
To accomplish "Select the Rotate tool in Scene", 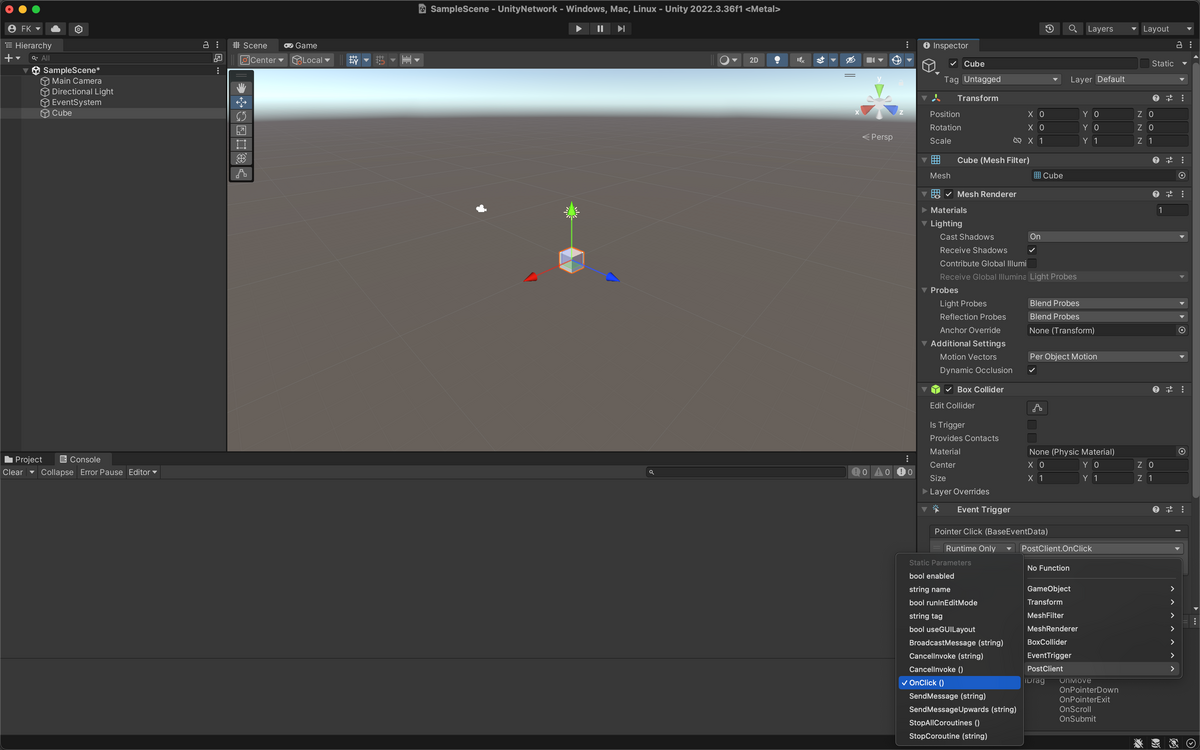I will (241, 116).
